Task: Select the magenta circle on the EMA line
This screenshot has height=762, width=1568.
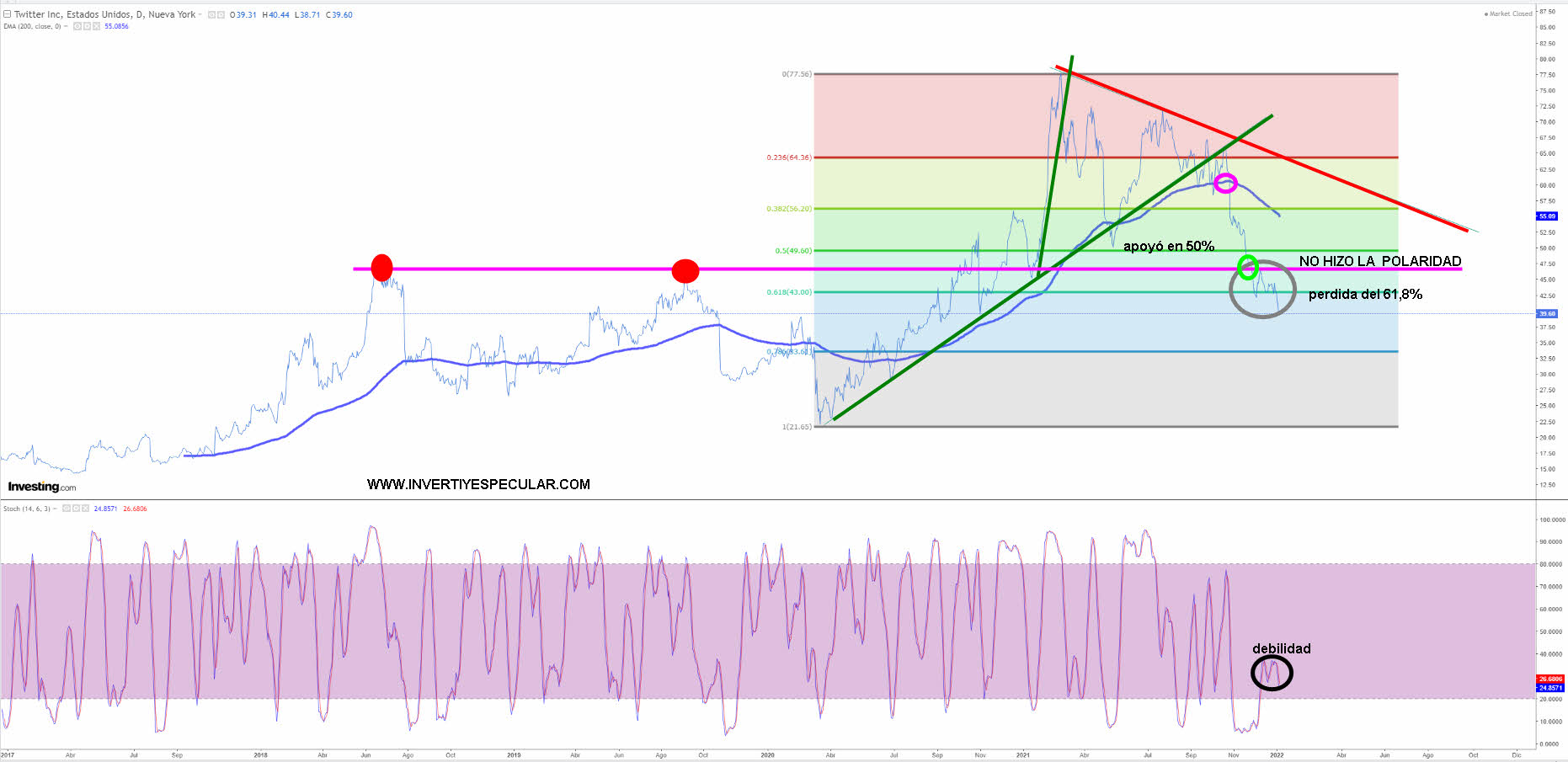Action: pyautogui.click(x=1225, y=183)
